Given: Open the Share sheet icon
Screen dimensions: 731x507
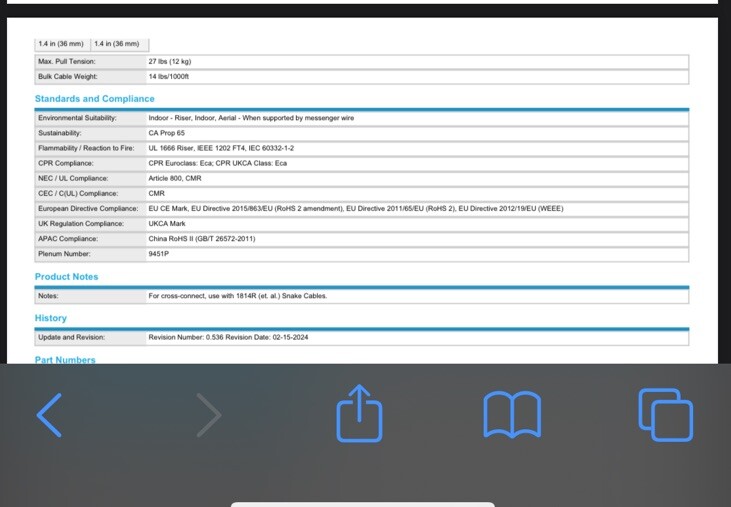Looking at the screenshot, I should tap(359, 413).
